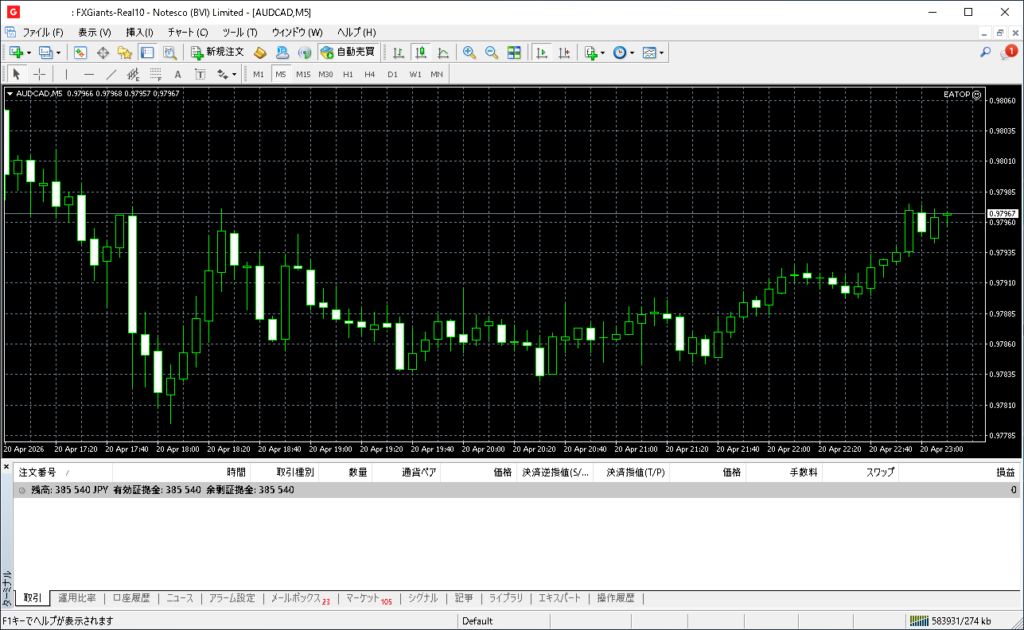
Task: Click the 新規注文 (New Order) button
Action: click(x=216, y=52)
